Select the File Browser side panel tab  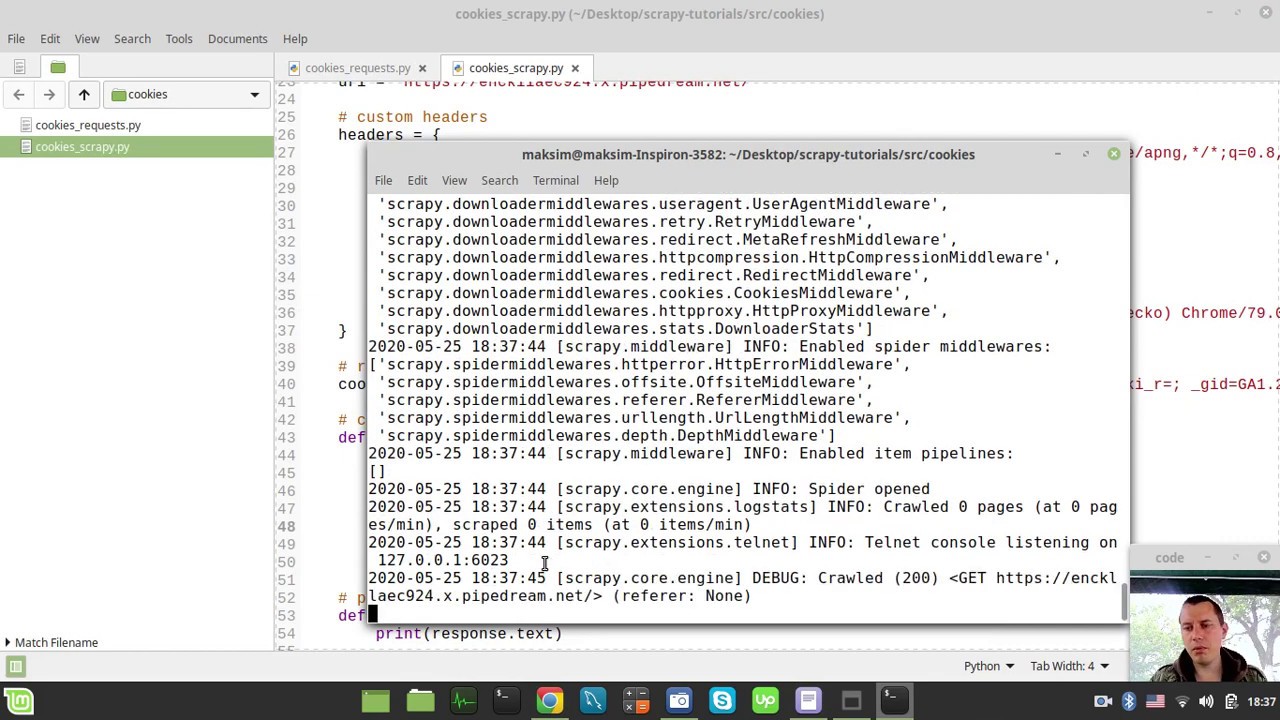(58, 67)
